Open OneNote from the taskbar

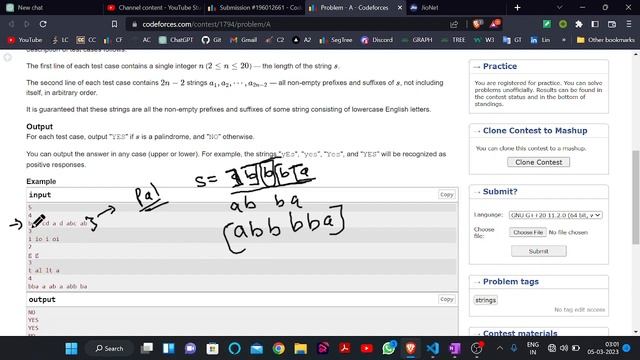[455, 348]
